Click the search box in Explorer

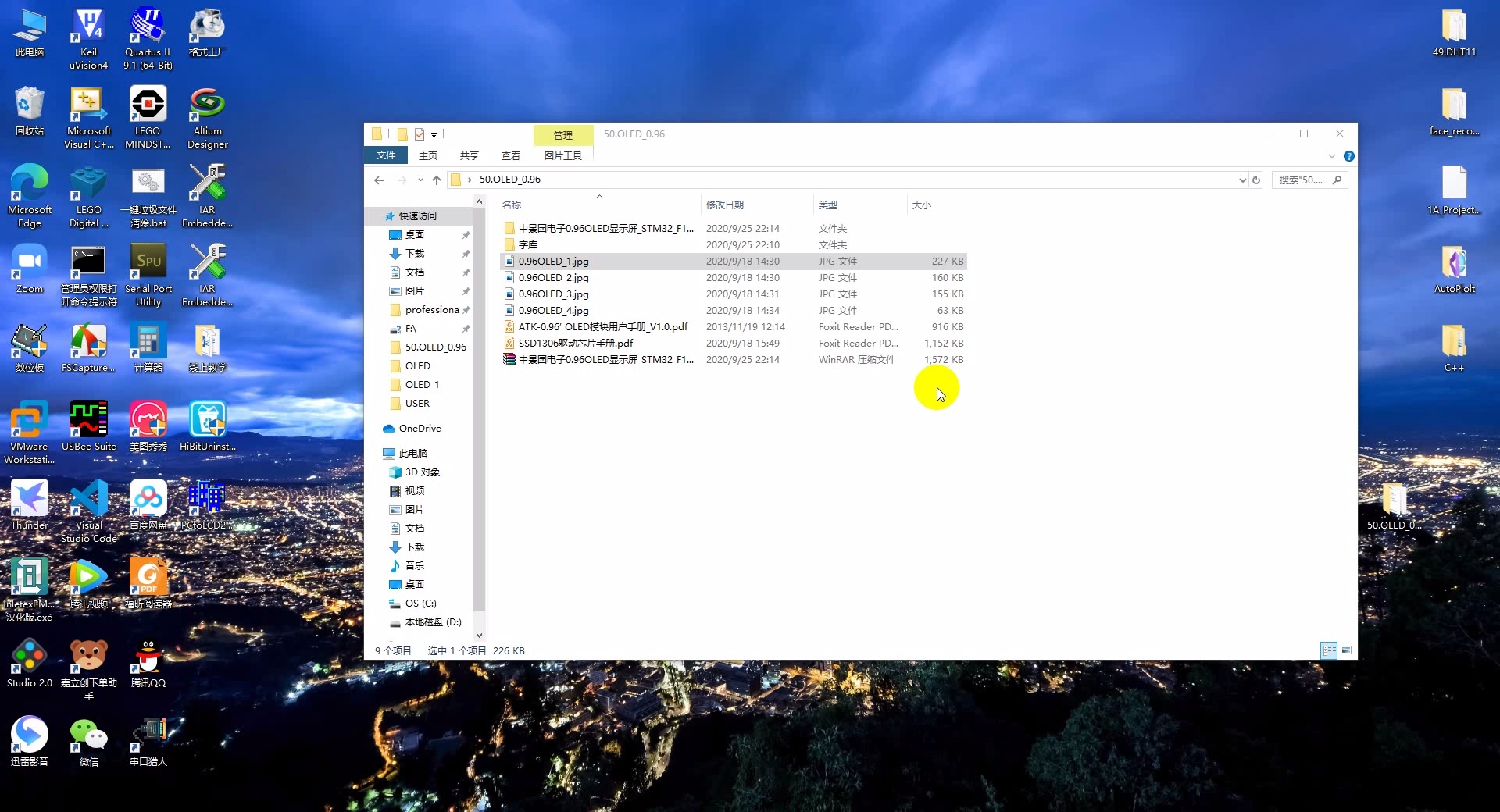pos(1302,180)
